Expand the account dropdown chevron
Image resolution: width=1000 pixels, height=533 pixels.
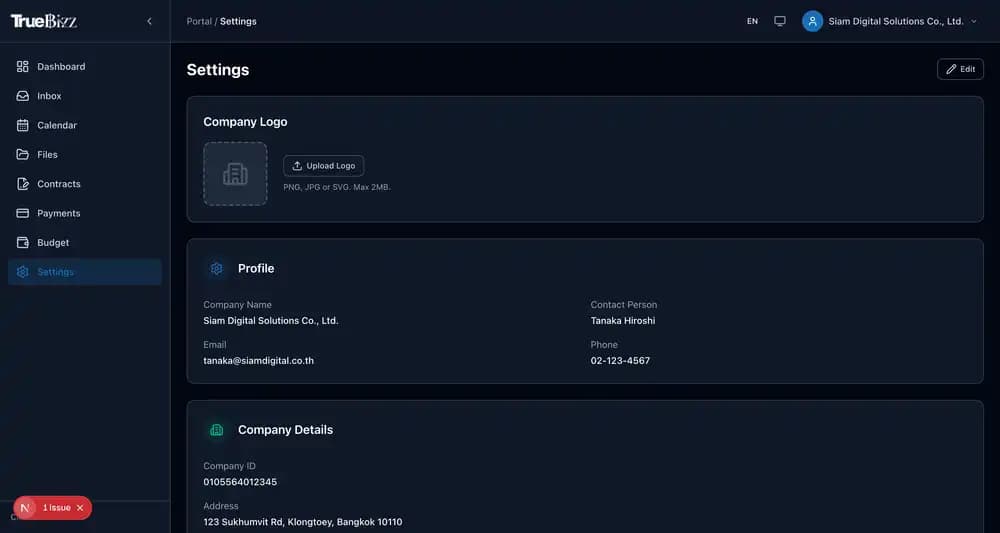[x=974, y=21]
